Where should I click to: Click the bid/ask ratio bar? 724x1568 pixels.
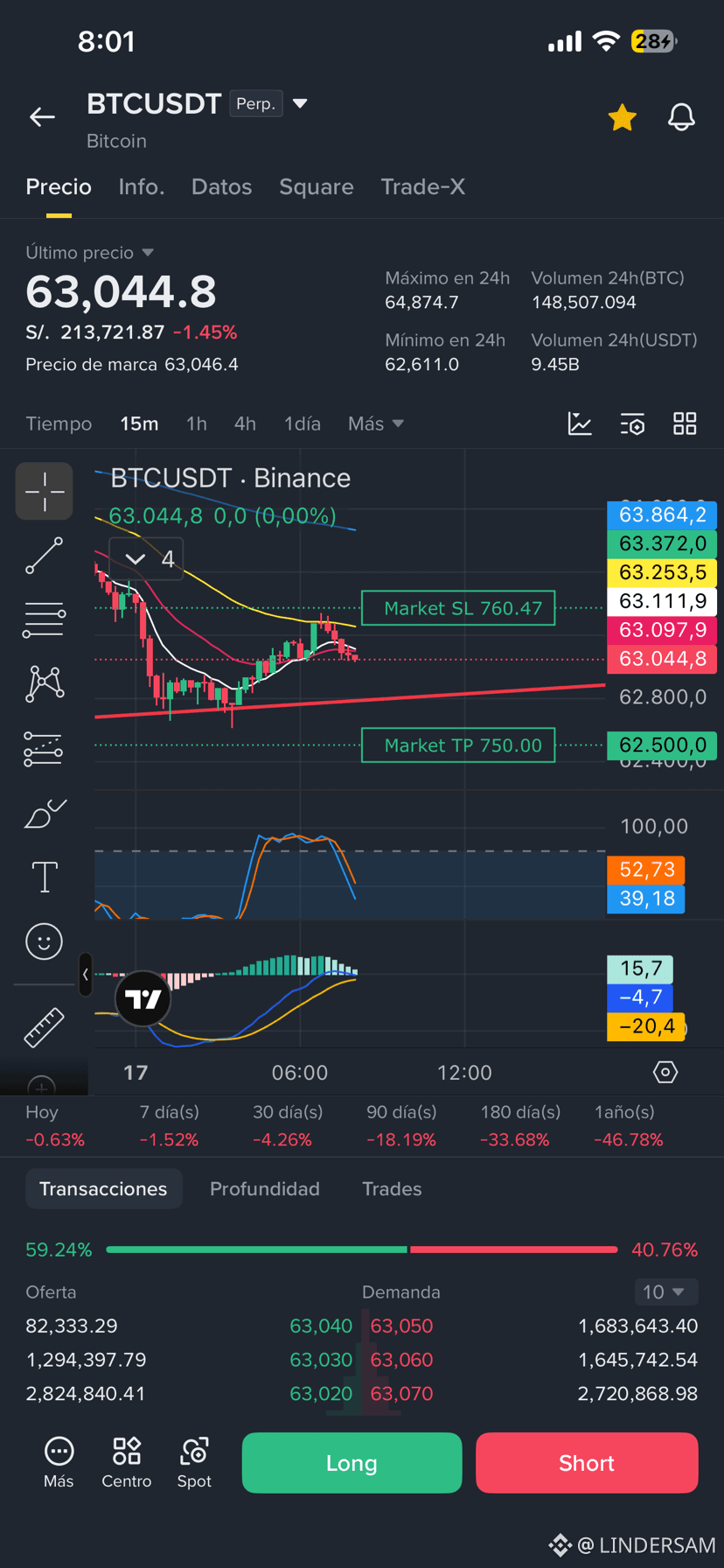[362, 1249]
